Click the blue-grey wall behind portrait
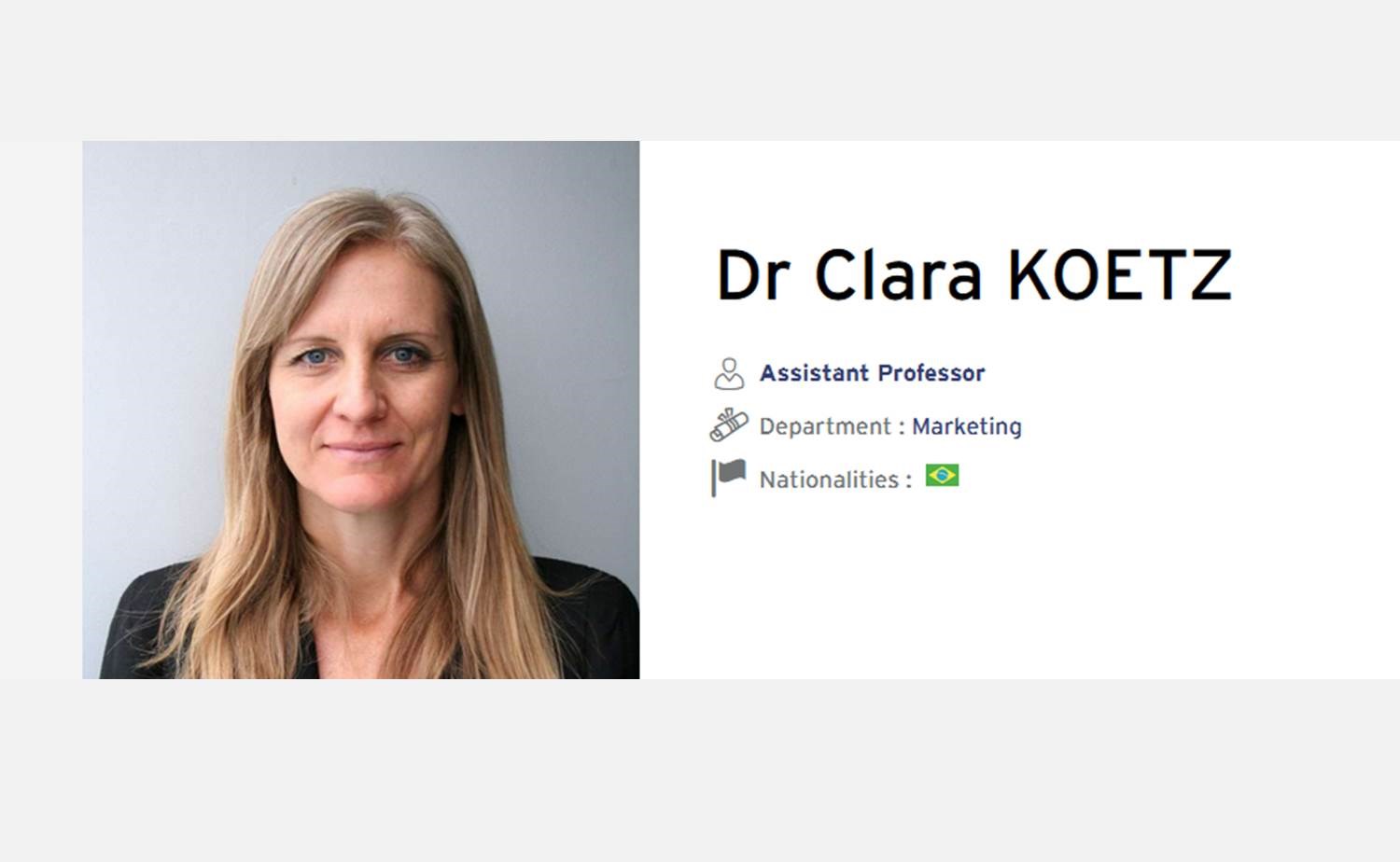The image size is (1400, 862). tap(159, 280)
